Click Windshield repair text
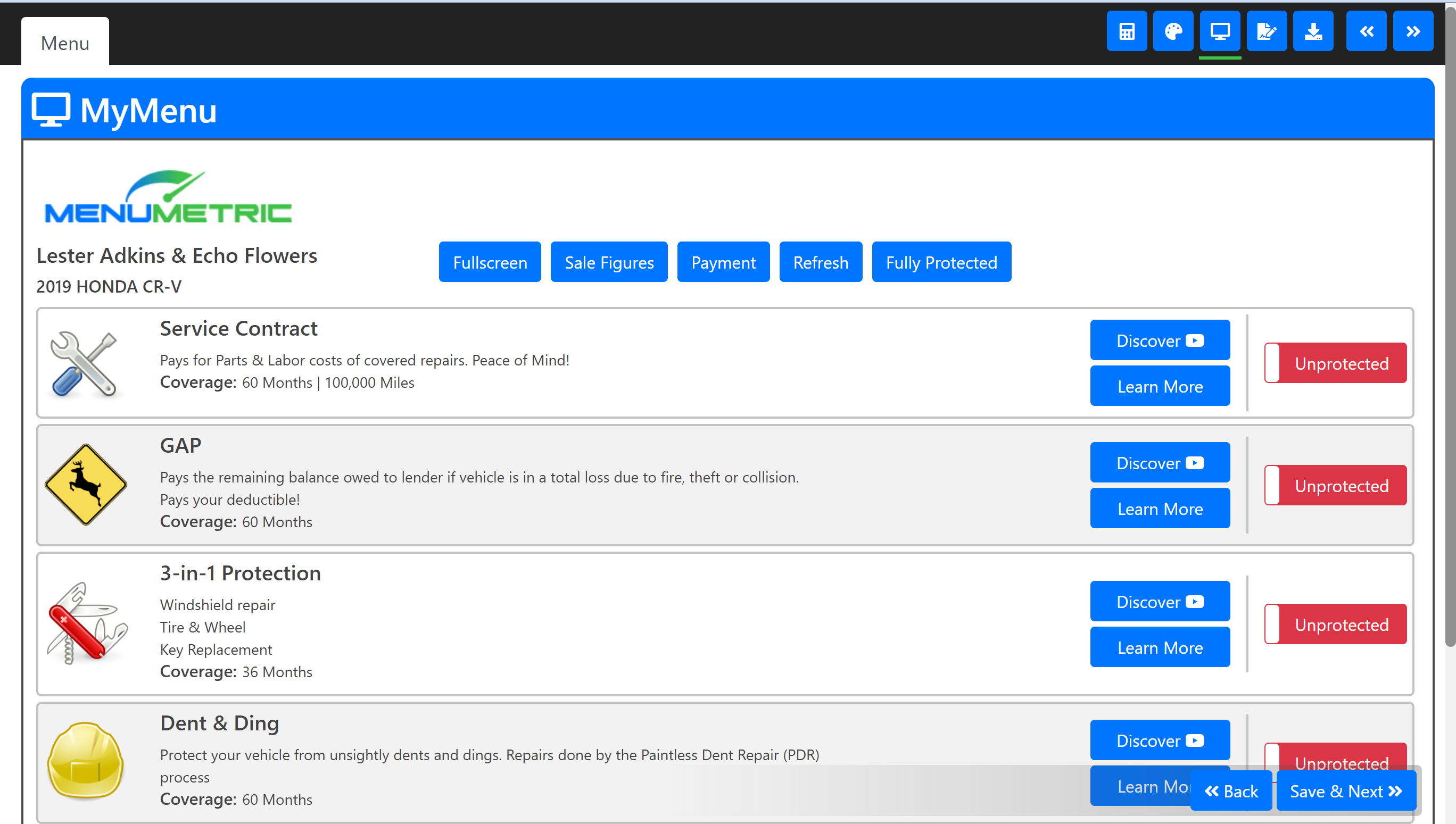This screenshot has width=1456, height=824. click(x=217, y=604)
